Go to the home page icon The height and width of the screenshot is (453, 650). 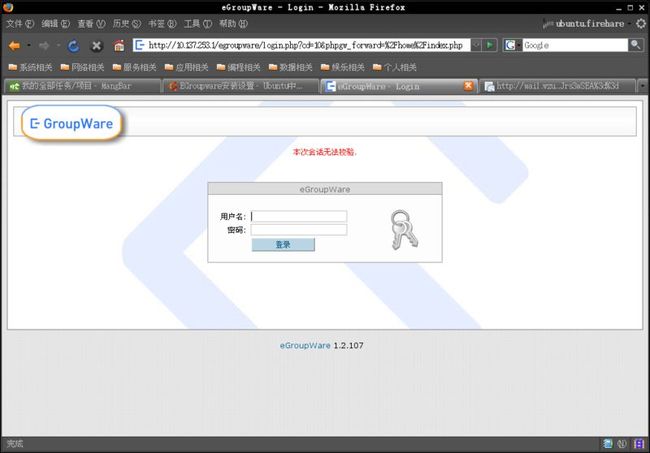[119, 46]
